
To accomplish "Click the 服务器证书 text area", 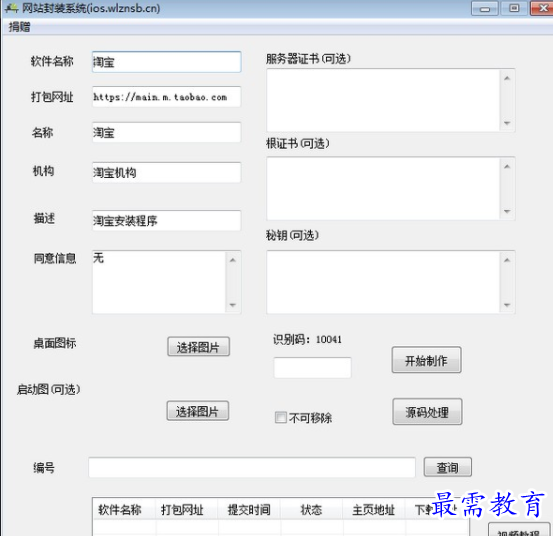I will tap(383, 100).
